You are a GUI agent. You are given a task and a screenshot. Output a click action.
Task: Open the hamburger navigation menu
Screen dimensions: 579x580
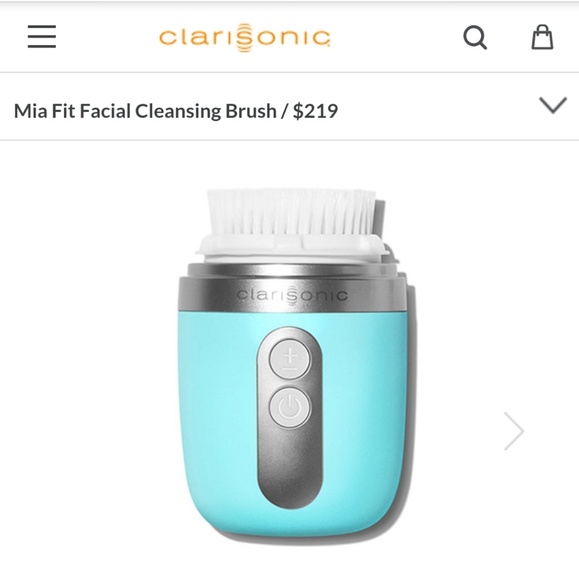pyautogui.click(x=42, y=37)
